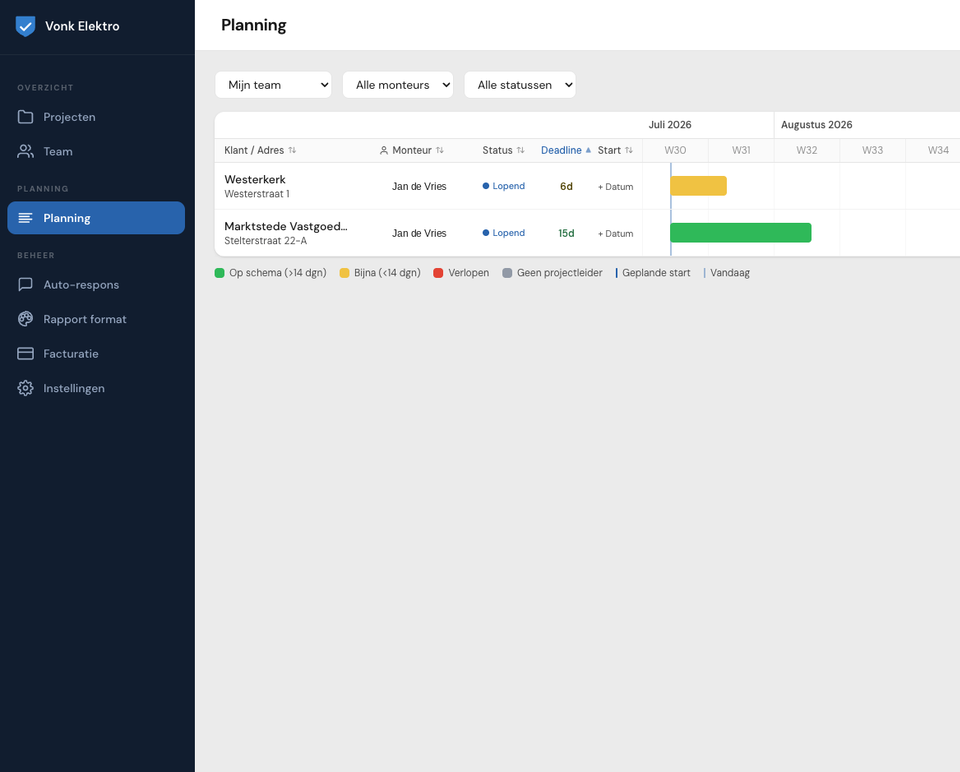Screen dimensions: 960x772
Task: Open Projecten in the sidebar
Action: tap(96, 117)
